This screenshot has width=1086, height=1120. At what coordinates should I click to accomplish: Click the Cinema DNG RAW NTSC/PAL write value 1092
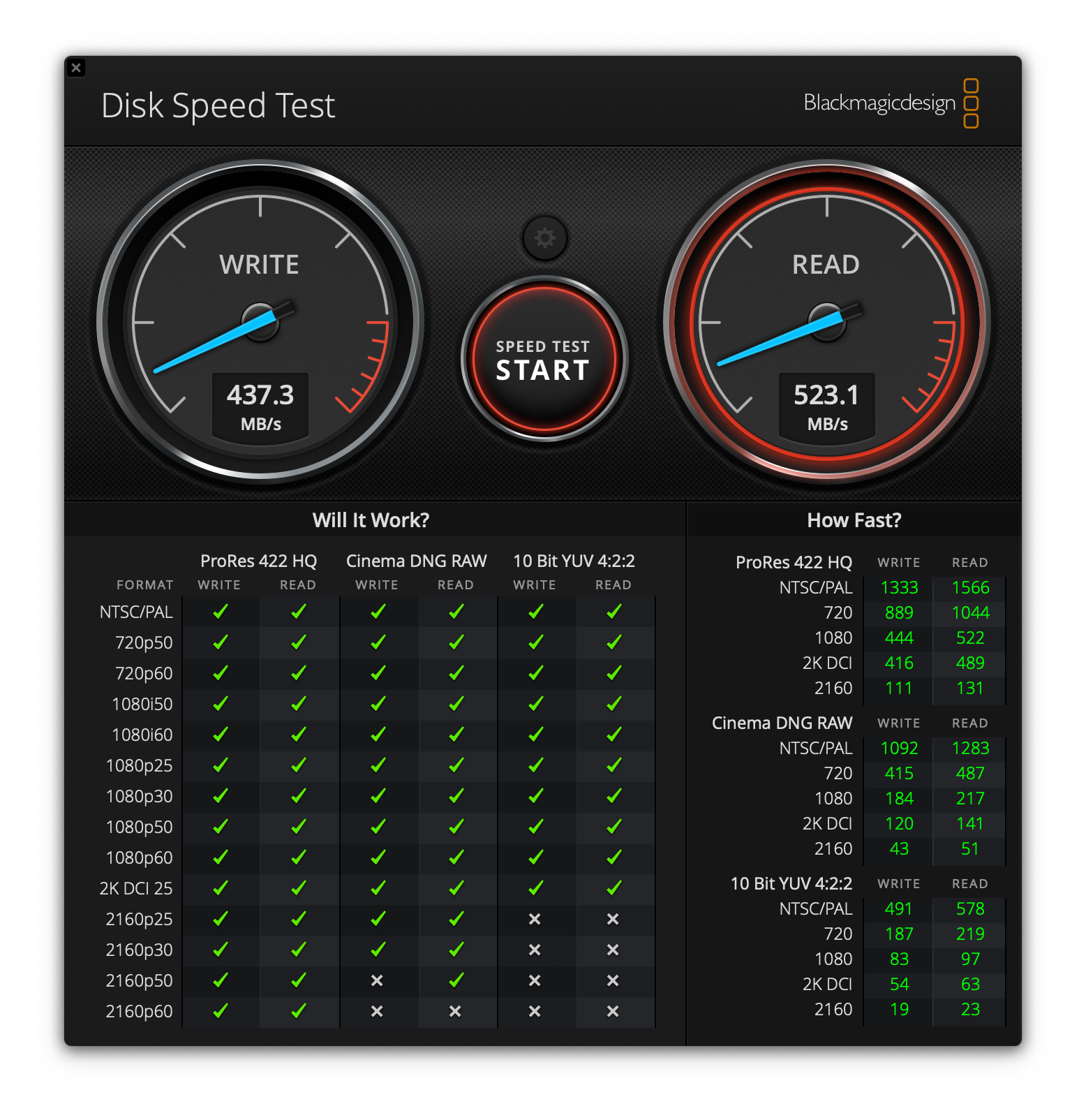coord(899,749)
